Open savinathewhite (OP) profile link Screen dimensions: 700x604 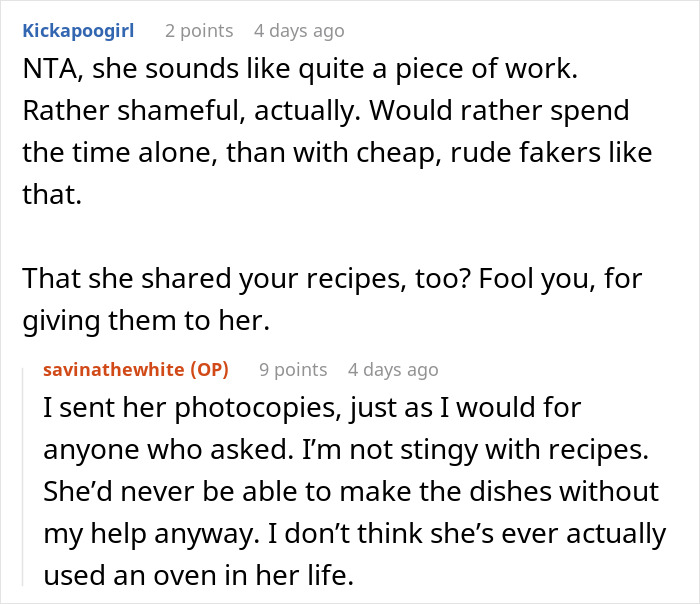click(x=136, y=369)
